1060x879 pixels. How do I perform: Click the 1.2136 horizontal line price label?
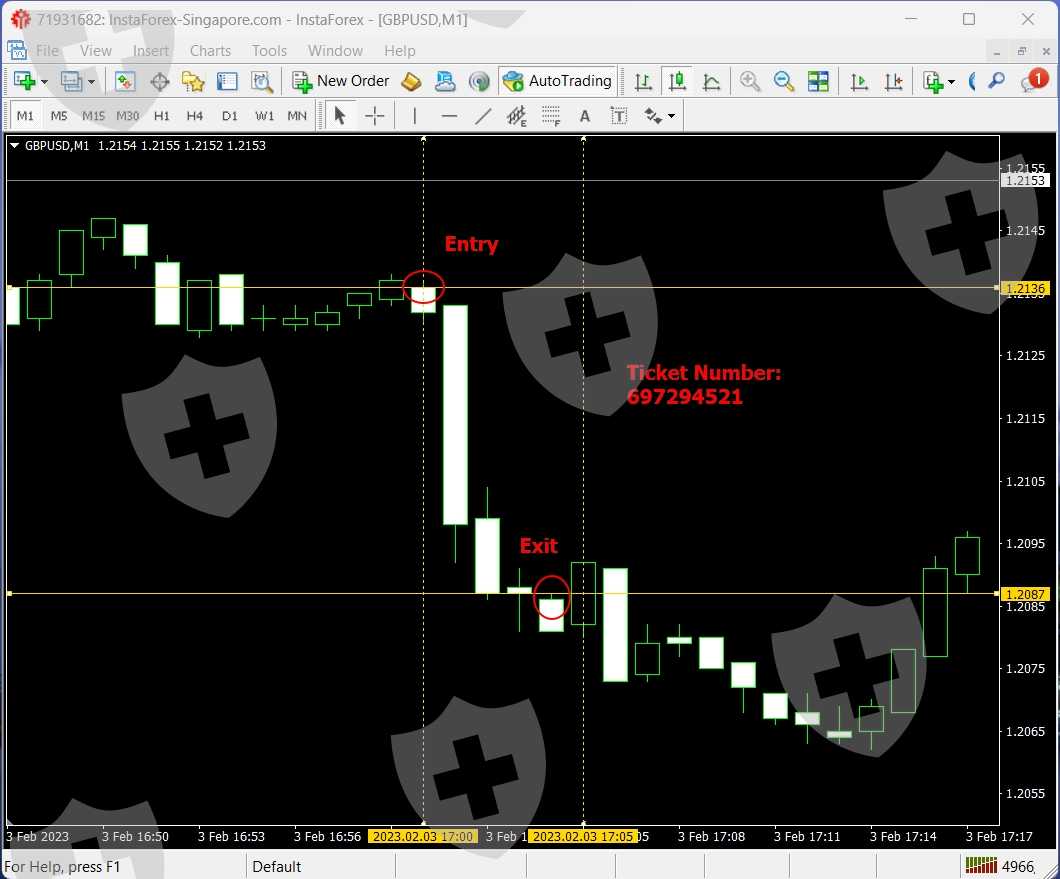(1026, 288)
